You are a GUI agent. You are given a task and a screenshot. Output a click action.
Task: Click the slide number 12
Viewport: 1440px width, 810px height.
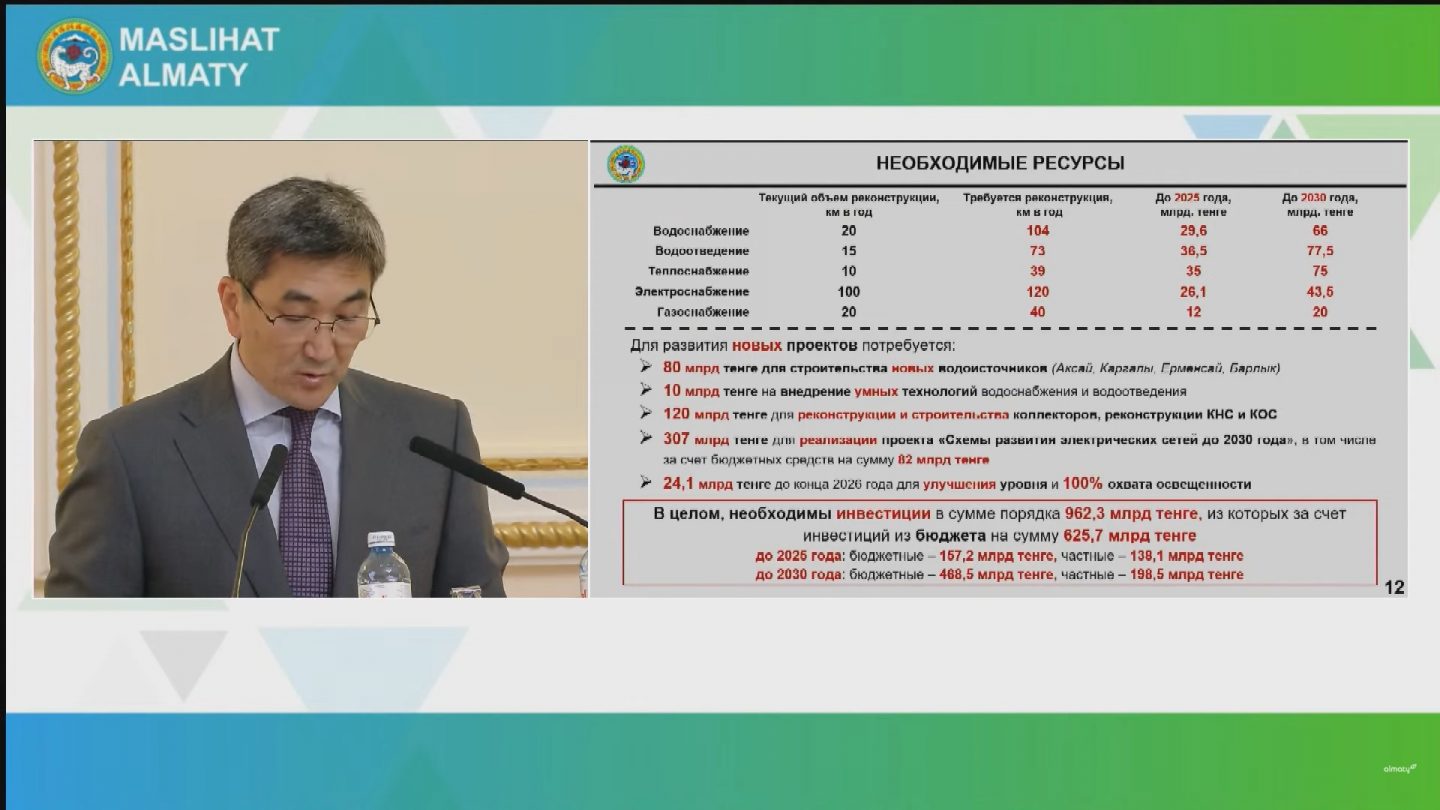(x=1394, y=588)
